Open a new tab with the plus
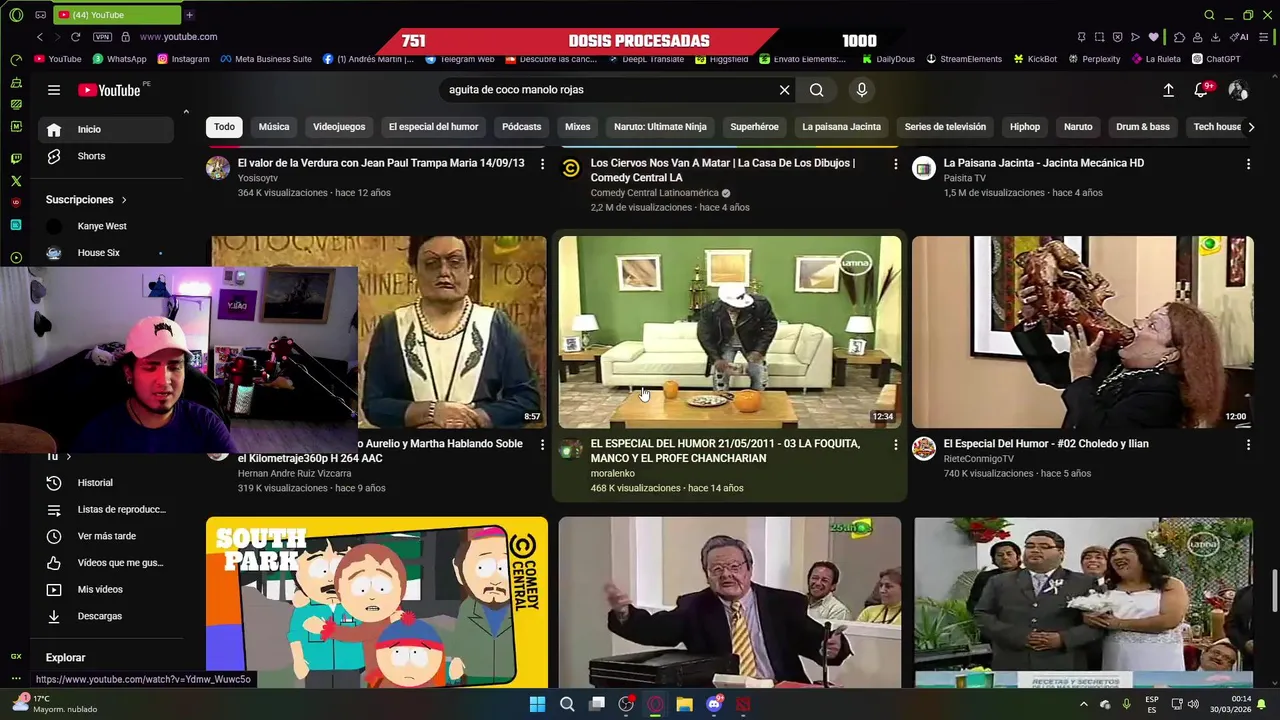Viewport: 1280px width, 720px height. pyautogui.click(x=189, y=15)
